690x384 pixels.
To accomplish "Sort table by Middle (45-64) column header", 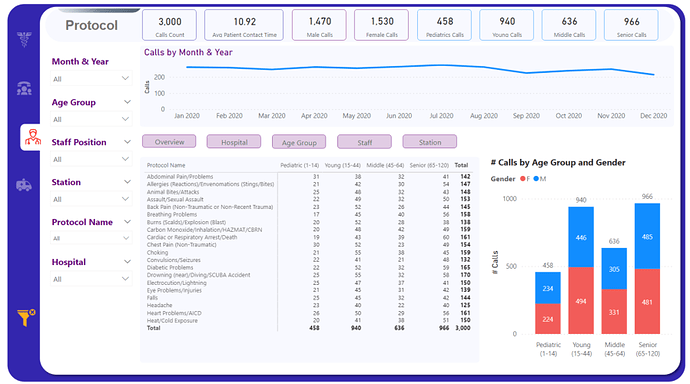I will [x=385, y=165].
